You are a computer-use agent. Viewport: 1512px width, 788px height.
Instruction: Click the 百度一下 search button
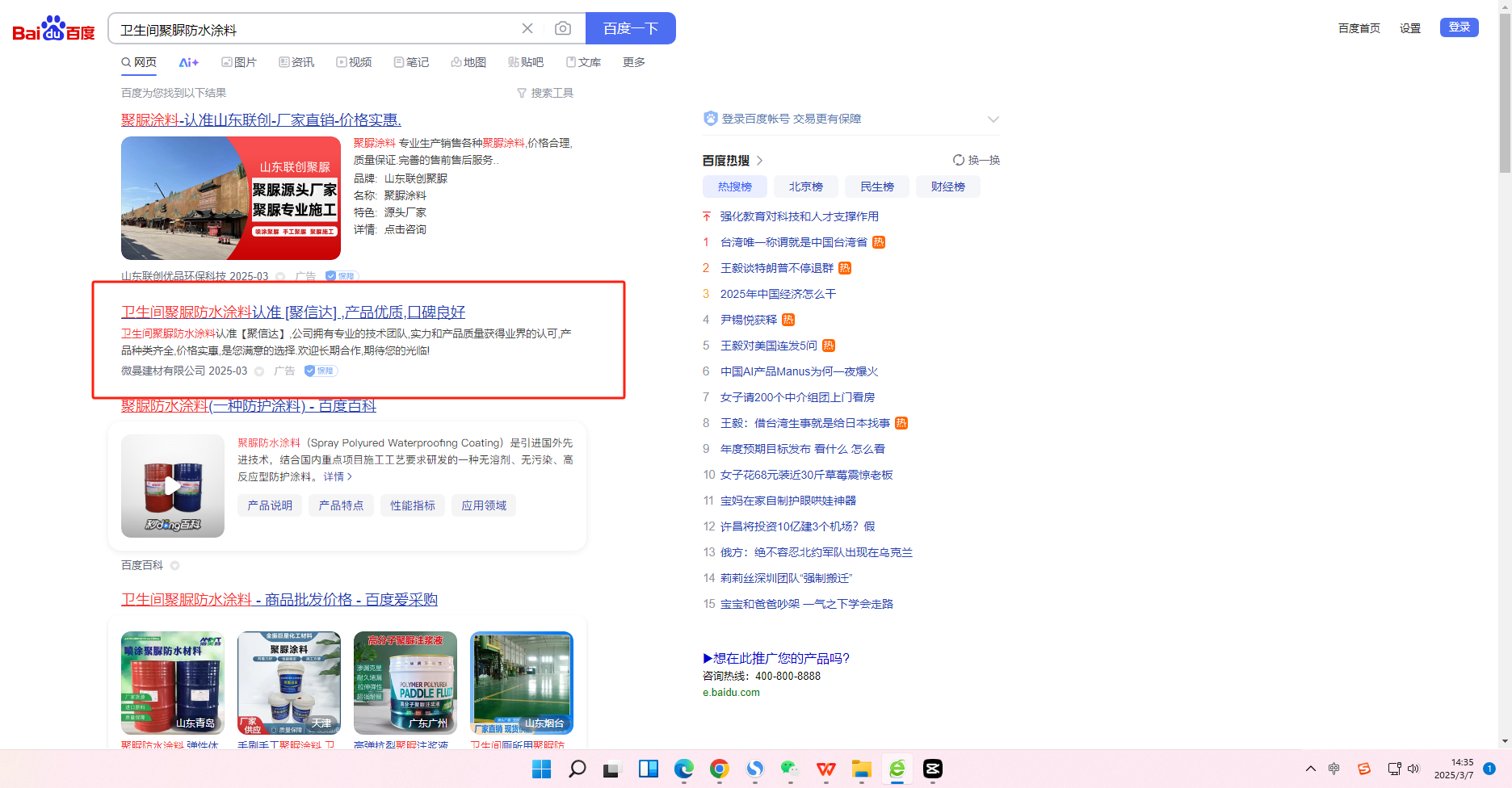tap(630, 29)
